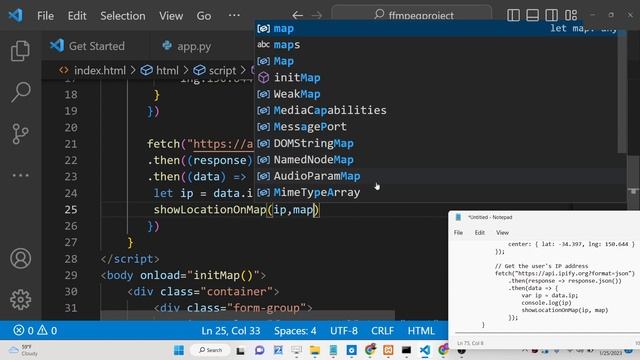Open the Chat app from taskbar
This screenshot has height=360, width=640.
pos(259,350)
